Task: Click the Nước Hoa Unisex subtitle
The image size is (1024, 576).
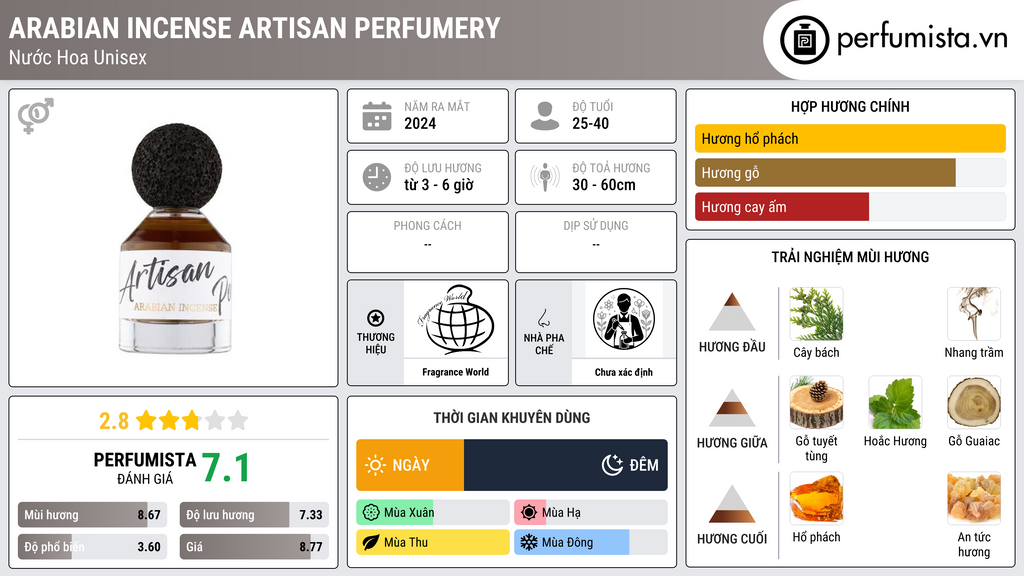Action: tap(78, 57)
